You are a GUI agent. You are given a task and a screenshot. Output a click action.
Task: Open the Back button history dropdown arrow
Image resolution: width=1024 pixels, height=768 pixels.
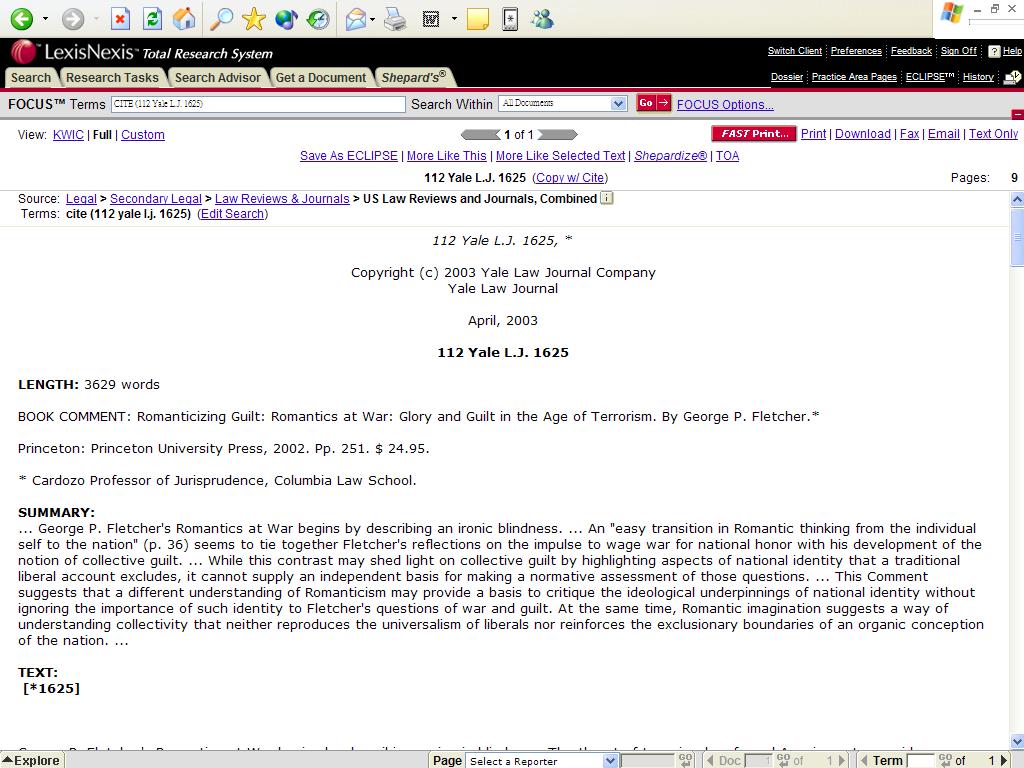pyautogui.click(x=45, y=19)
